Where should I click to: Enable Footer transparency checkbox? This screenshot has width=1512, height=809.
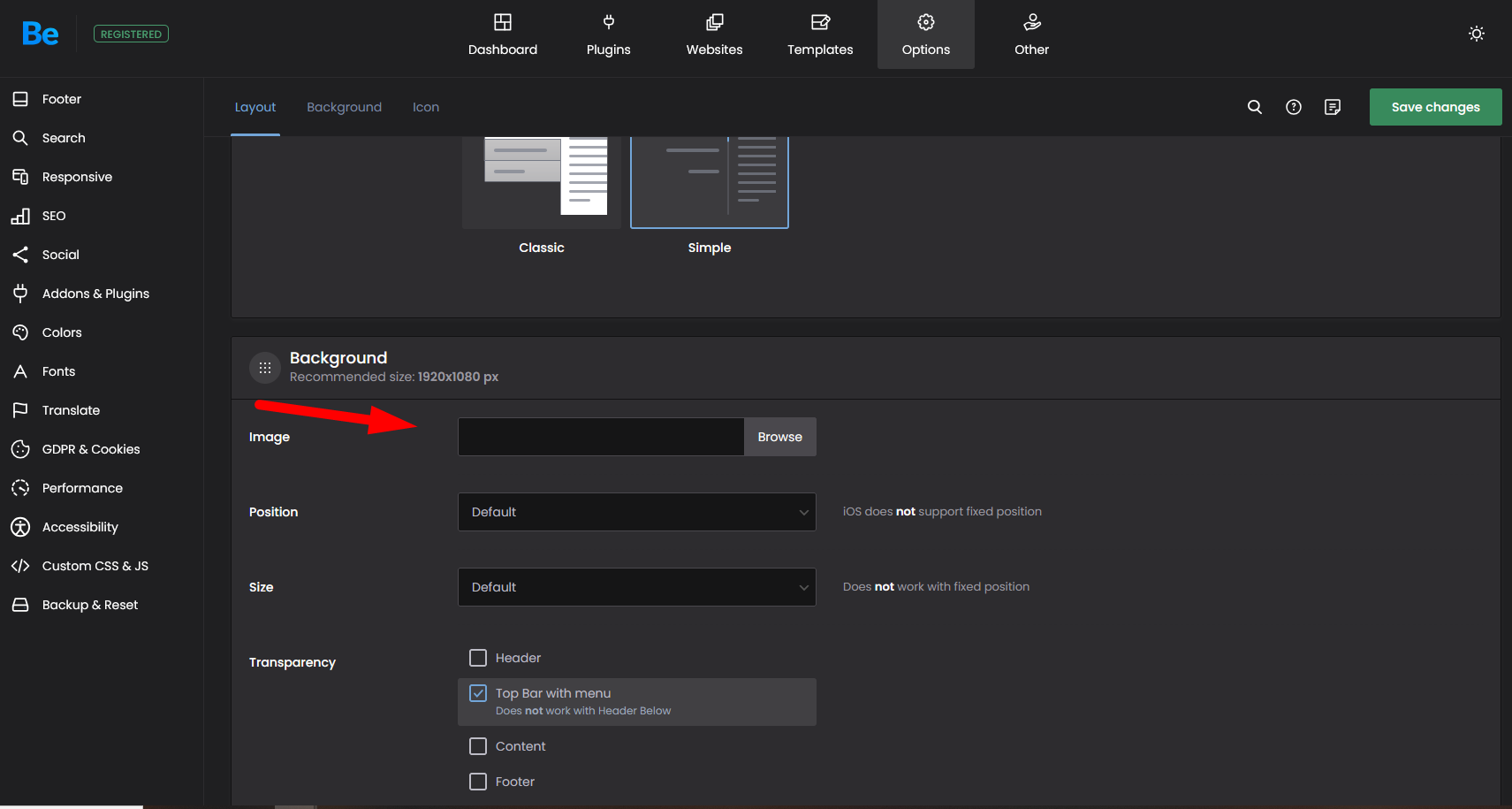click(478, 782)
